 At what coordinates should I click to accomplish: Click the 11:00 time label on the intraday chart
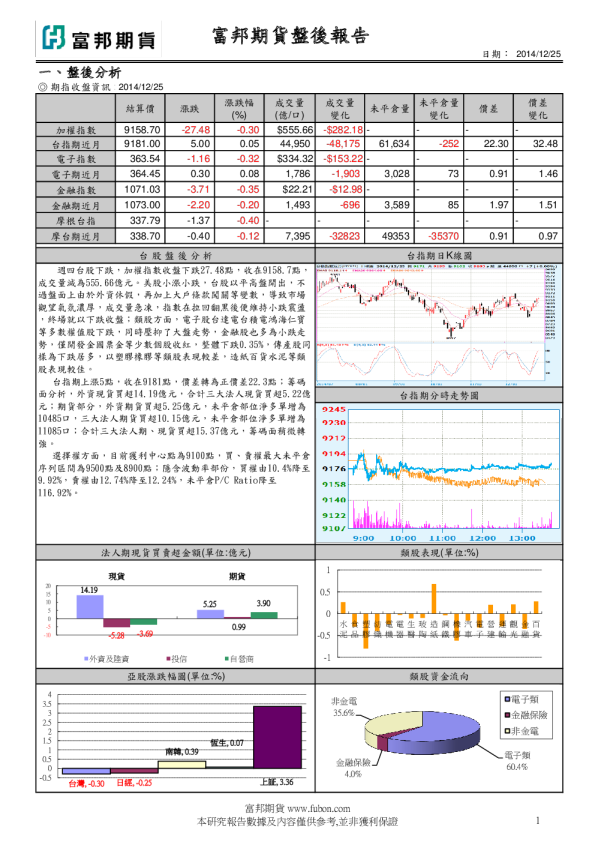(442, 538)
